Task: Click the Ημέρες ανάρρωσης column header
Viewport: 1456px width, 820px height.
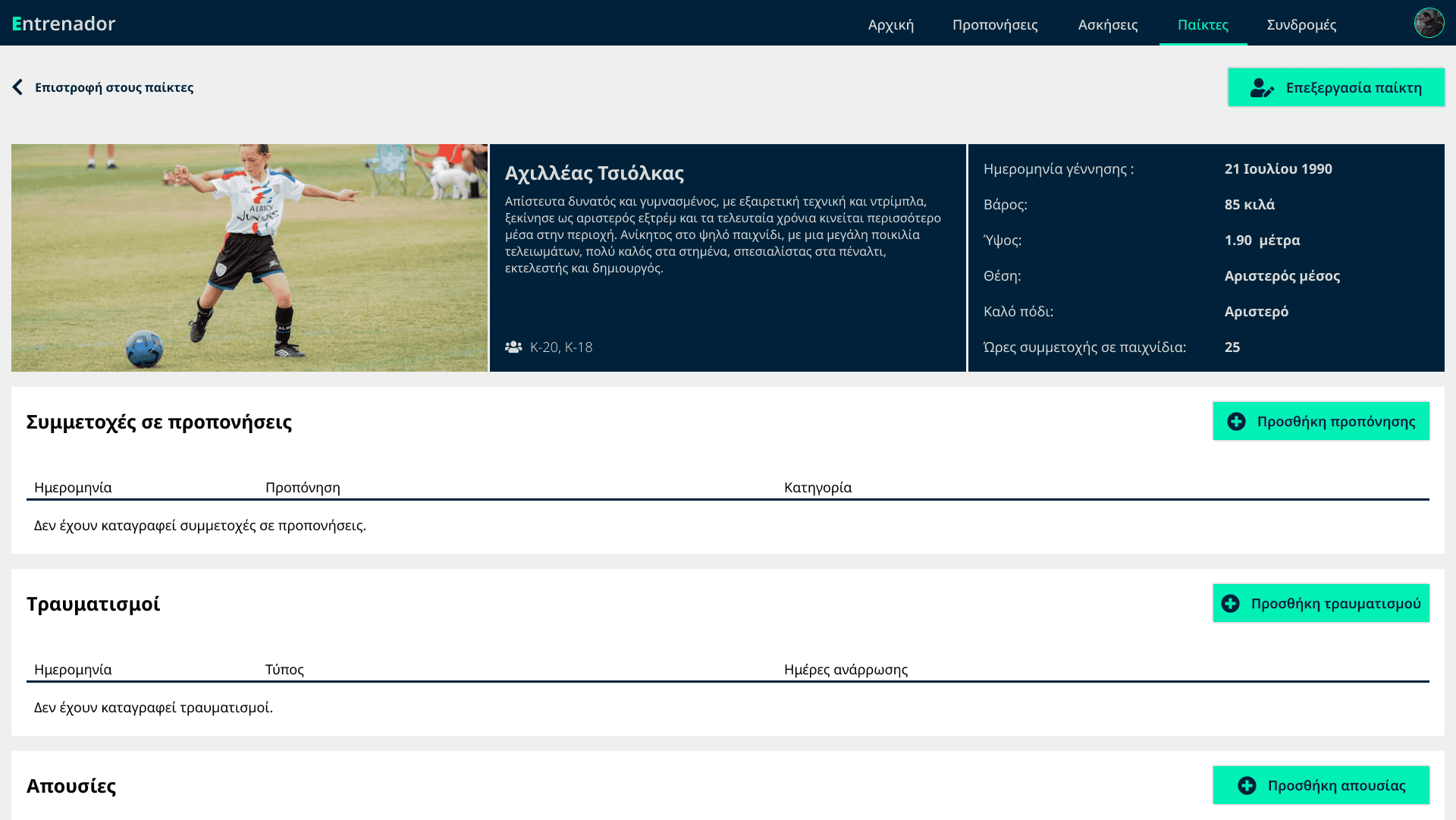Action: [846, 669]
